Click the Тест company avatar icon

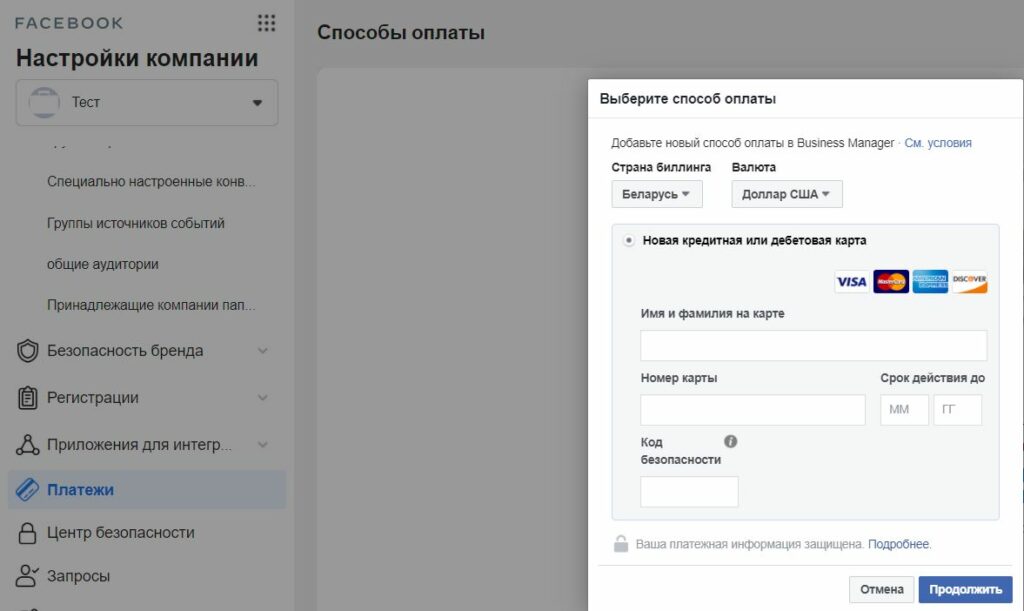pyautogui.click(x=44, y=102)
